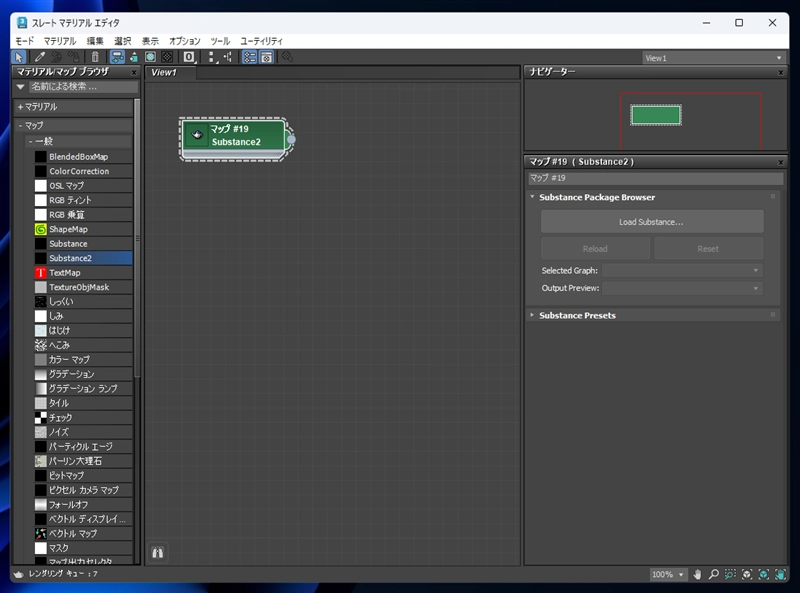Select TextMap in the map list
The height and width of the screenshot is (593, 800).
(x=65, y=273)
